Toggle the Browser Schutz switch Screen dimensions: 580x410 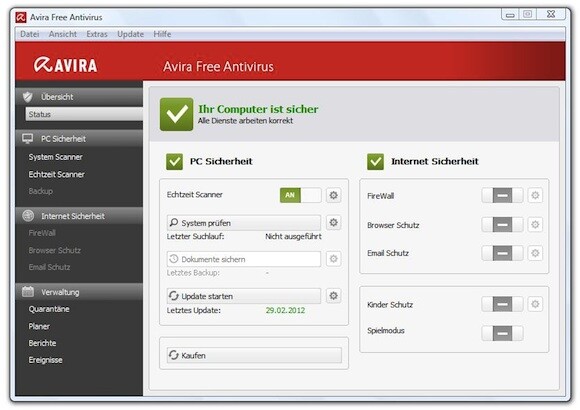[x=502, y=224]
